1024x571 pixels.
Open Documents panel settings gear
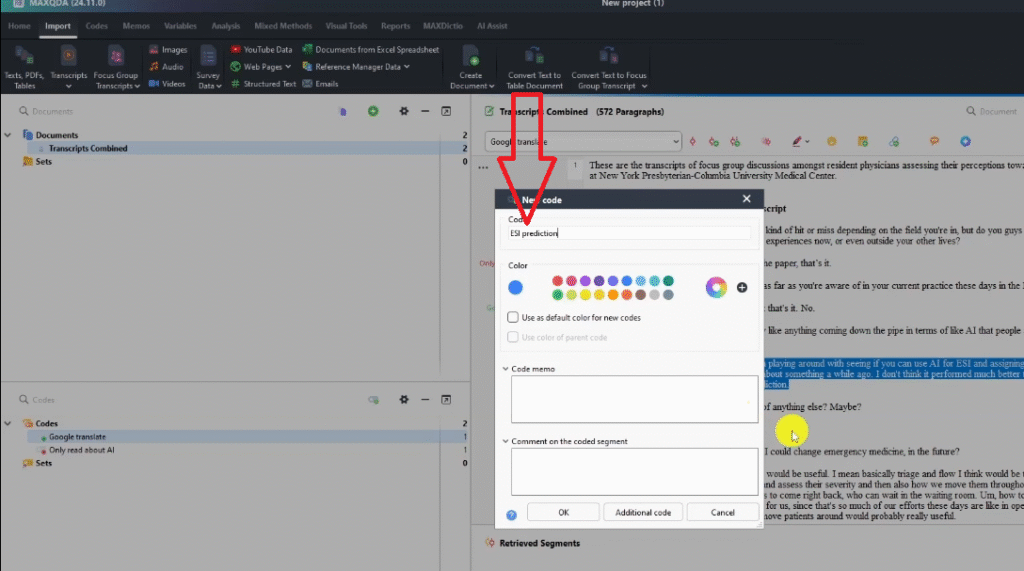404,111
